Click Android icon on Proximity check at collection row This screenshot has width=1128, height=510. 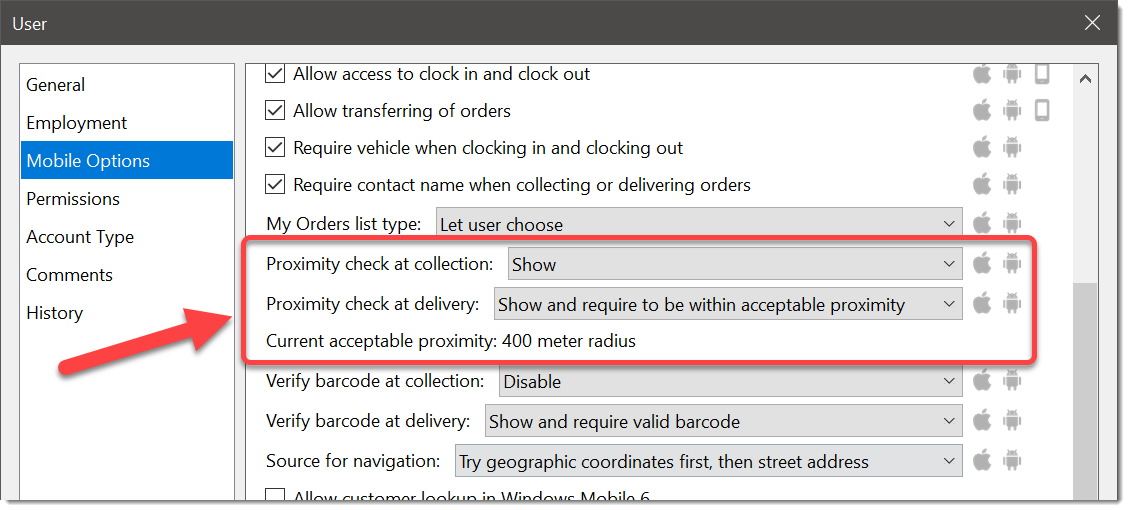[1011, 263]
